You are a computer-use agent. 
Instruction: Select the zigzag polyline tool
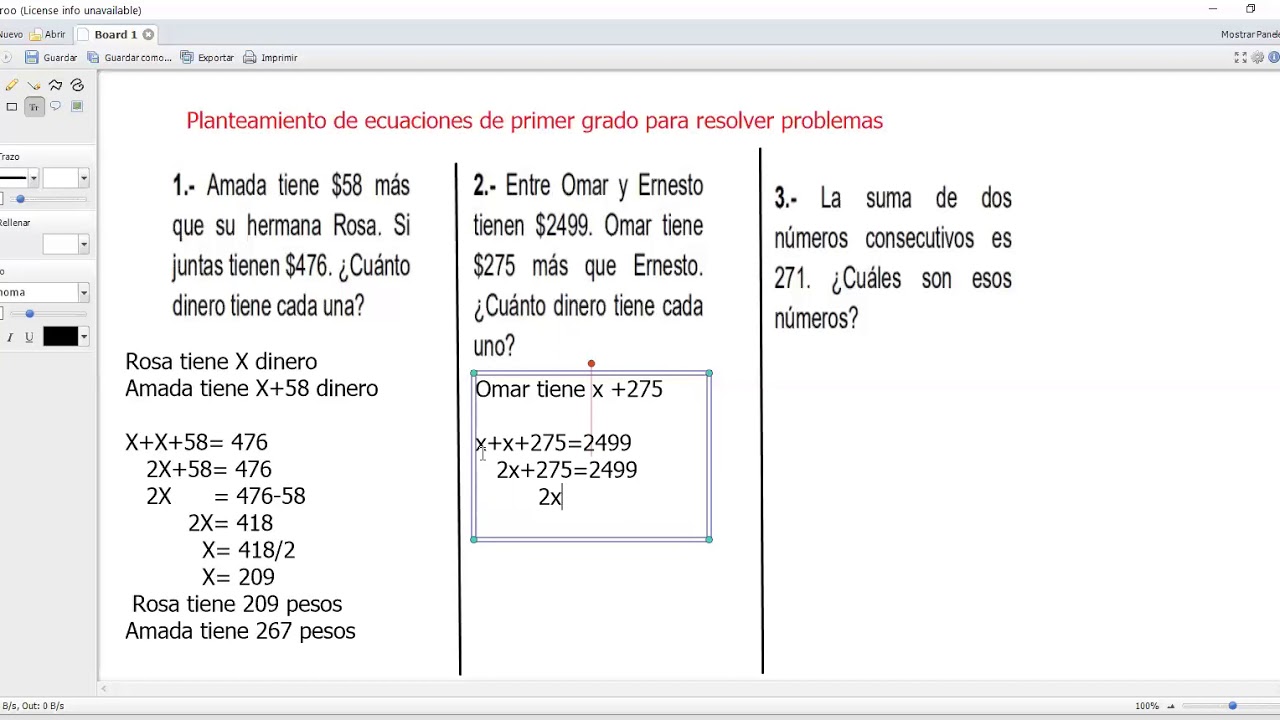click(55, 86)
